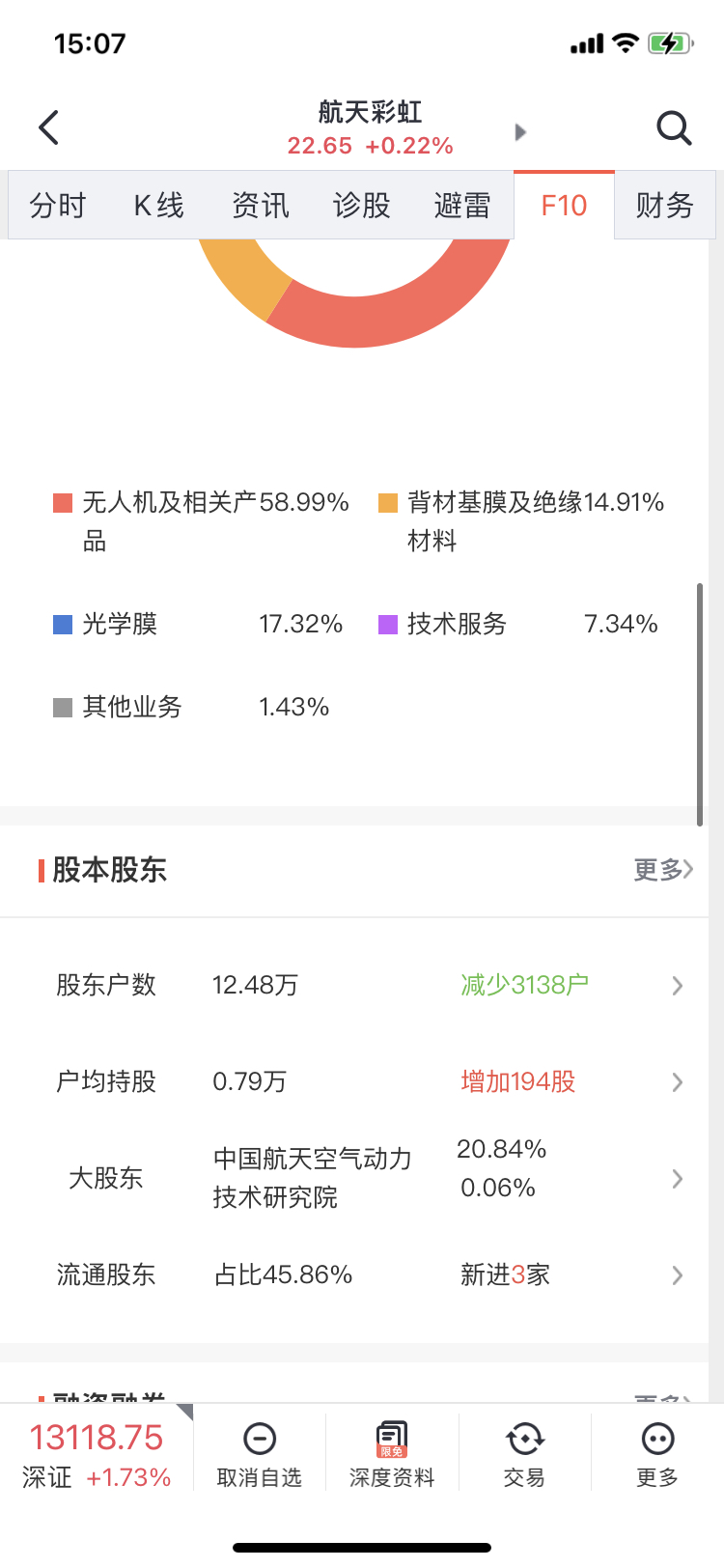724x1568 pixels.
Task: Select the 避雷 tab
Action: tap(462, 206)
